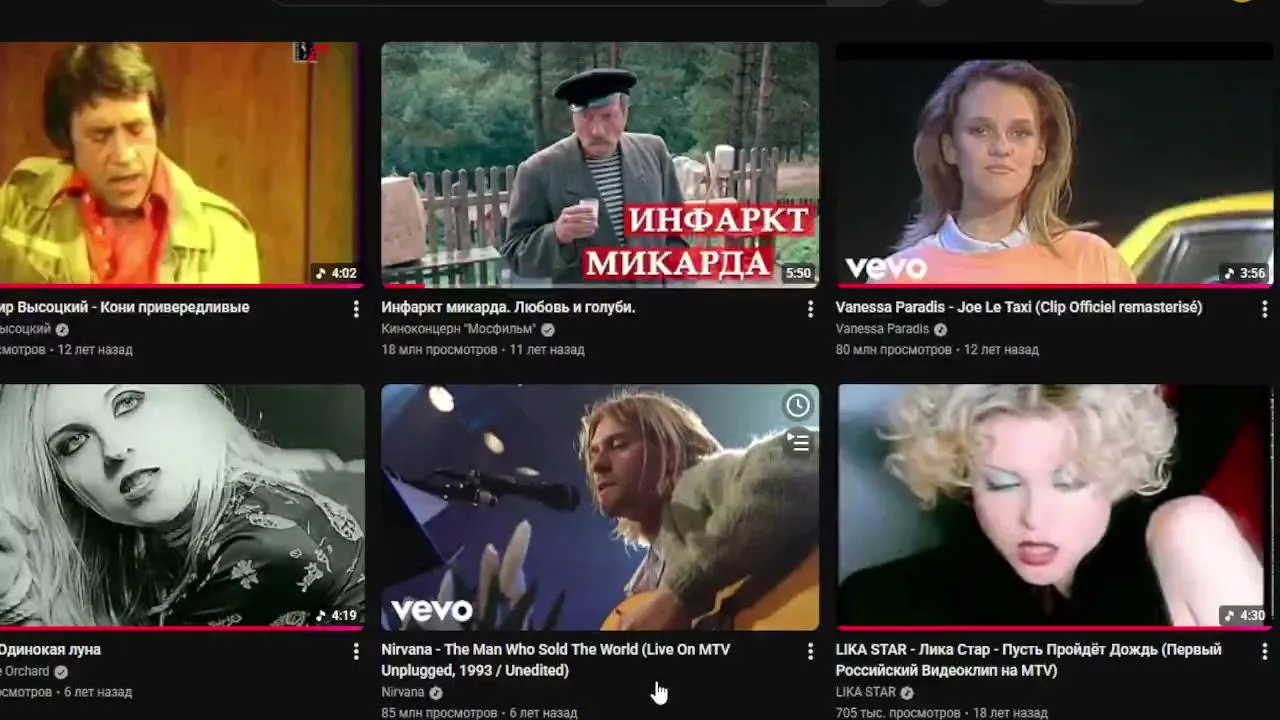Add Nirvana video to Watch Later
This screenshot has width=1280, height=720.
[798, 405]
